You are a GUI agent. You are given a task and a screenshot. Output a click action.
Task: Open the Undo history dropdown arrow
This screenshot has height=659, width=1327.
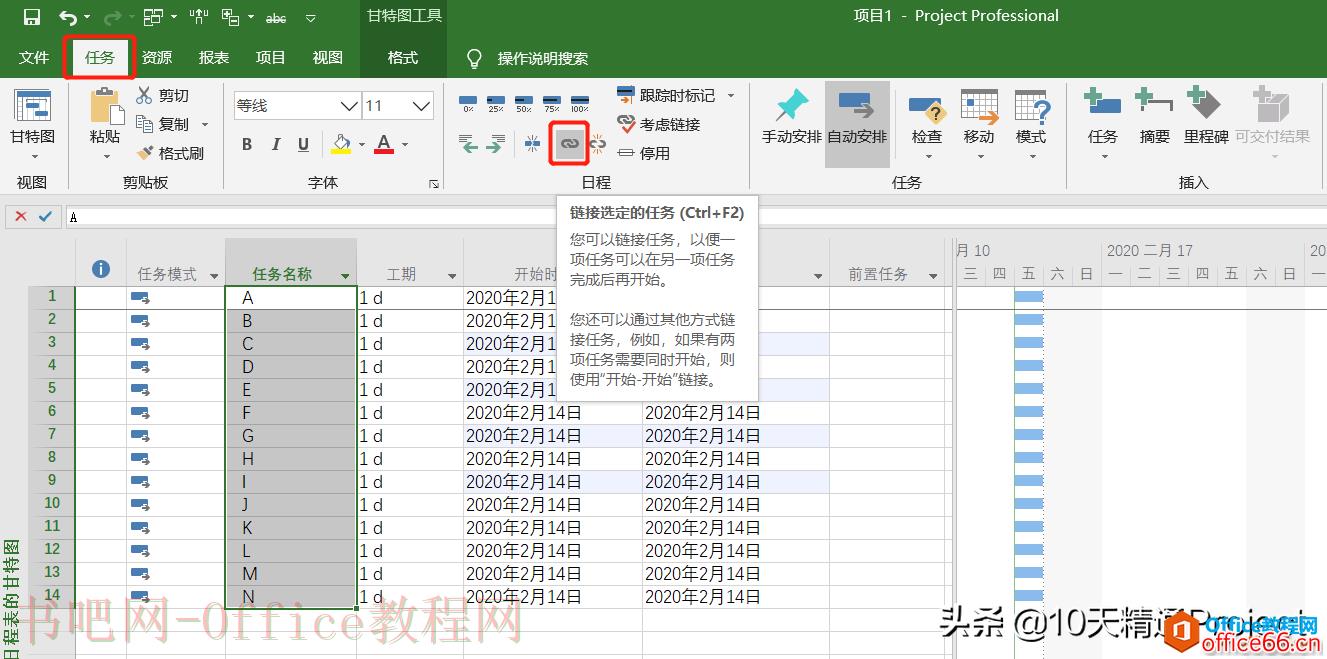pos(88,17)
